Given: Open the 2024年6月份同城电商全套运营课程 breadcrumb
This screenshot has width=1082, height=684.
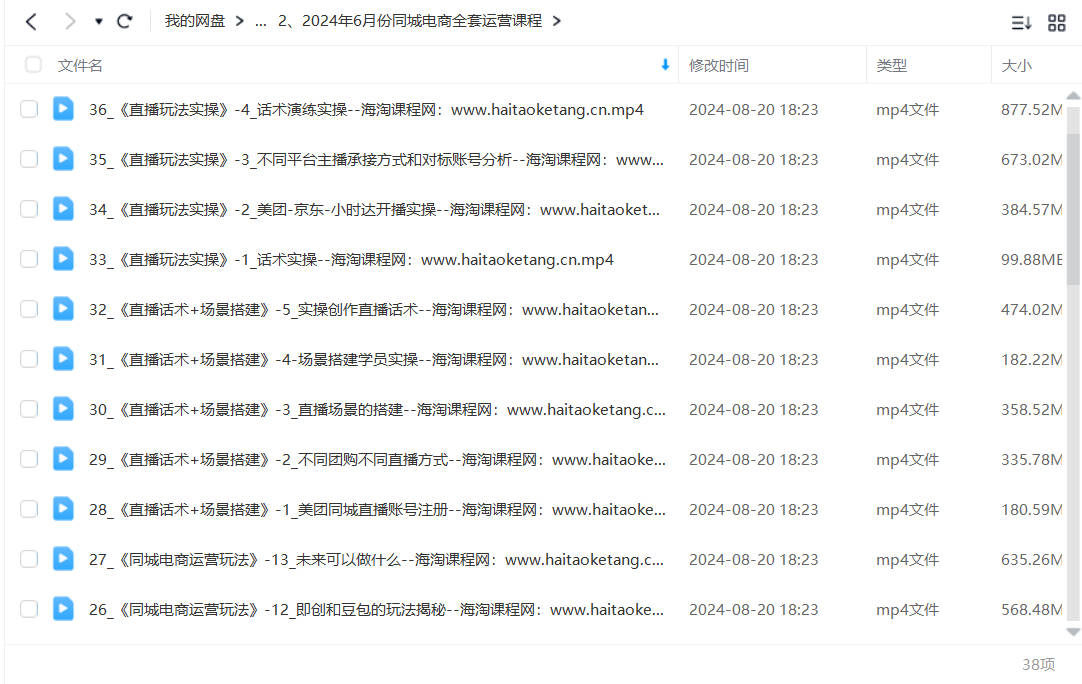Looking at the screenshot, I should (x=410, y=21).
